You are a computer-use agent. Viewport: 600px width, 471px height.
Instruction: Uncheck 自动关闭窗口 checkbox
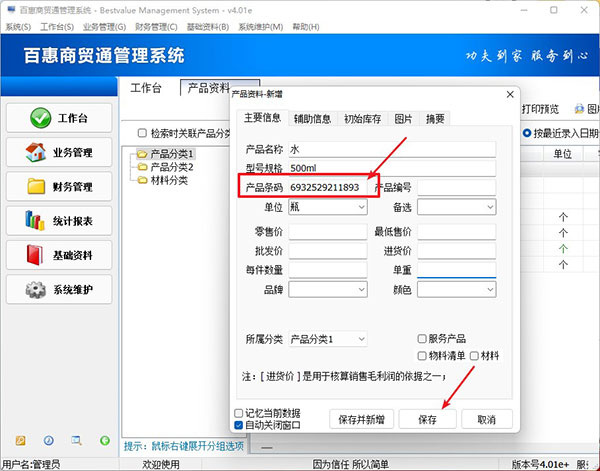point(239,425)
